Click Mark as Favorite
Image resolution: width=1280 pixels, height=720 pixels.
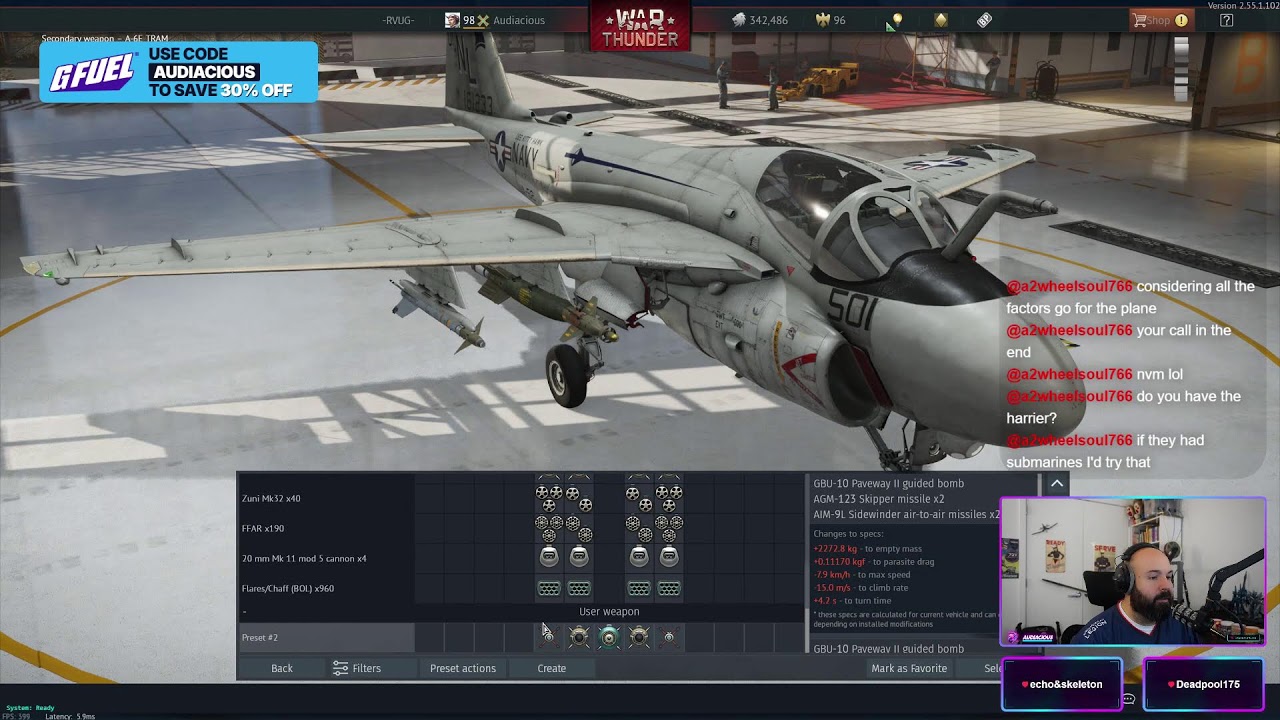pos(909,668)
